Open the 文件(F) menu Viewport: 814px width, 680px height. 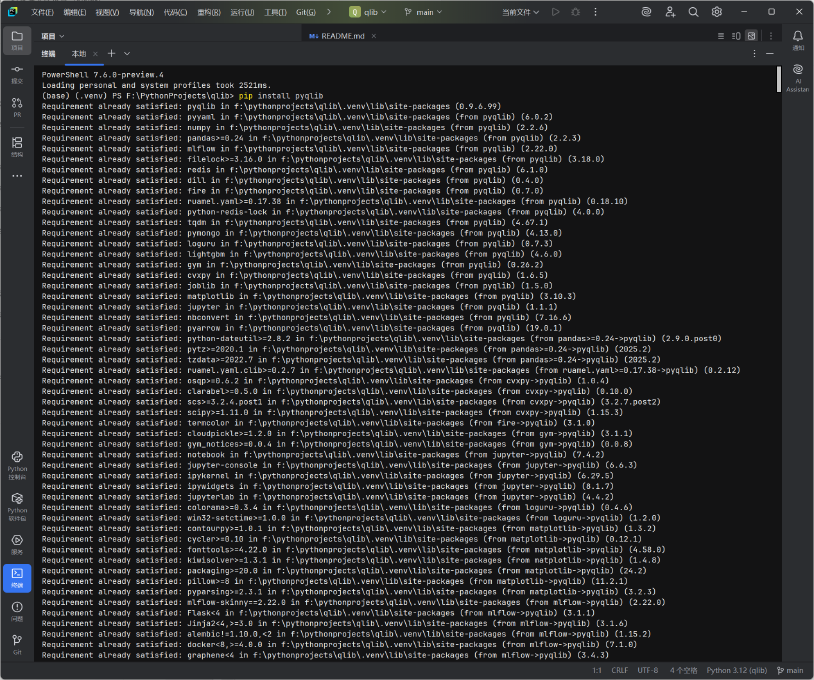(43, 12)
